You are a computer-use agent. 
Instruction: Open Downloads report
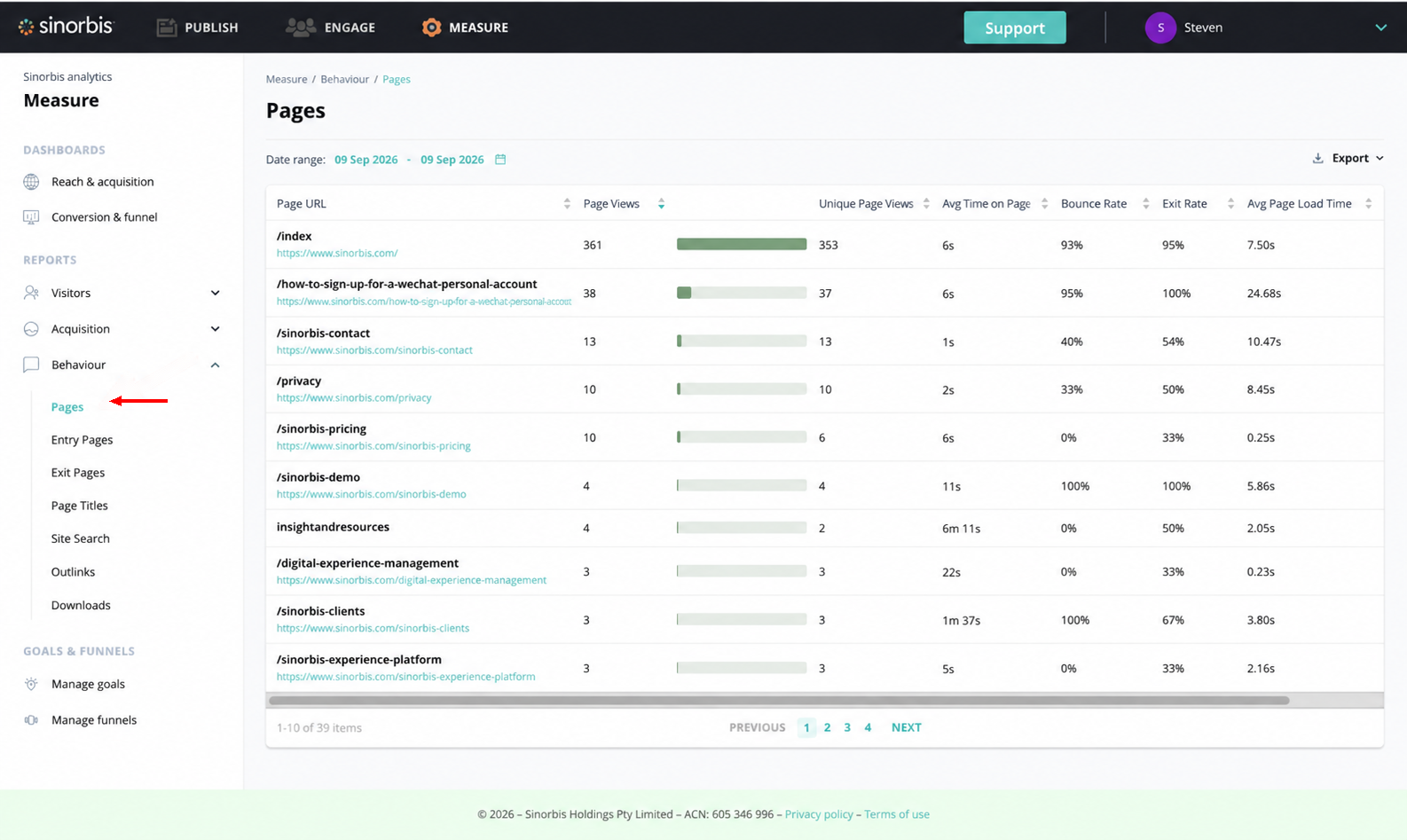(x=81, y=605)
